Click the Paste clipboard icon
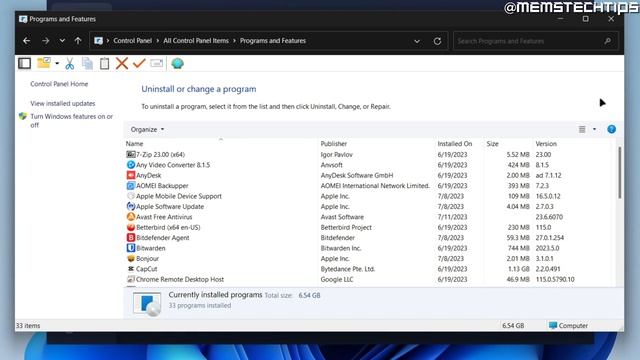Screen dimensions: 640x360 pyautogui.click(x=104, y=63)
